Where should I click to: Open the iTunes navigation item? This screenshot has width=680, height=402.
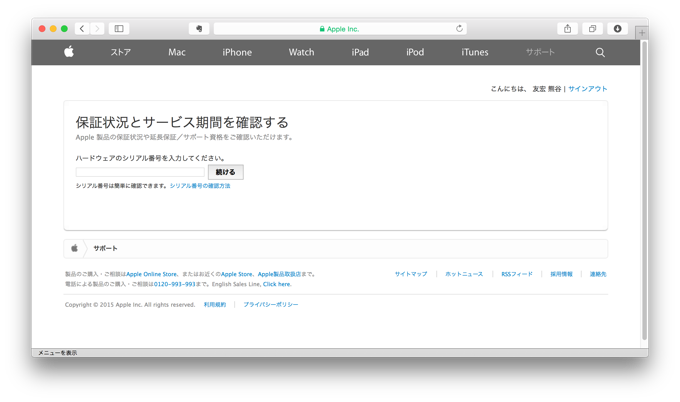[x=475, y=52]
